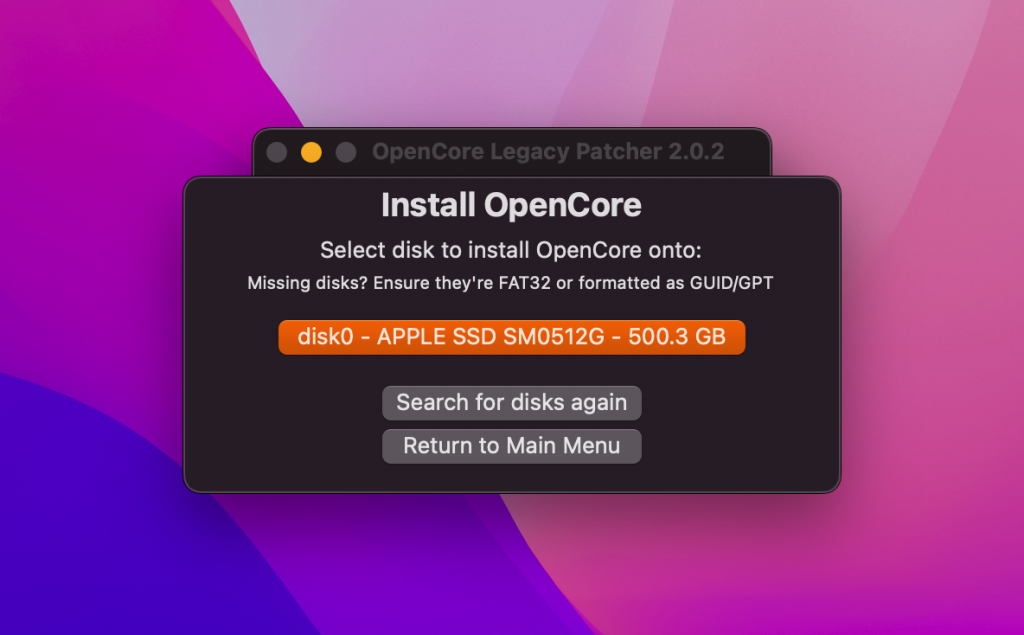Select disk0 APPLE SSD SM0512G as install target
Screen dimensions: 1024x635
[x=511, y=337]
